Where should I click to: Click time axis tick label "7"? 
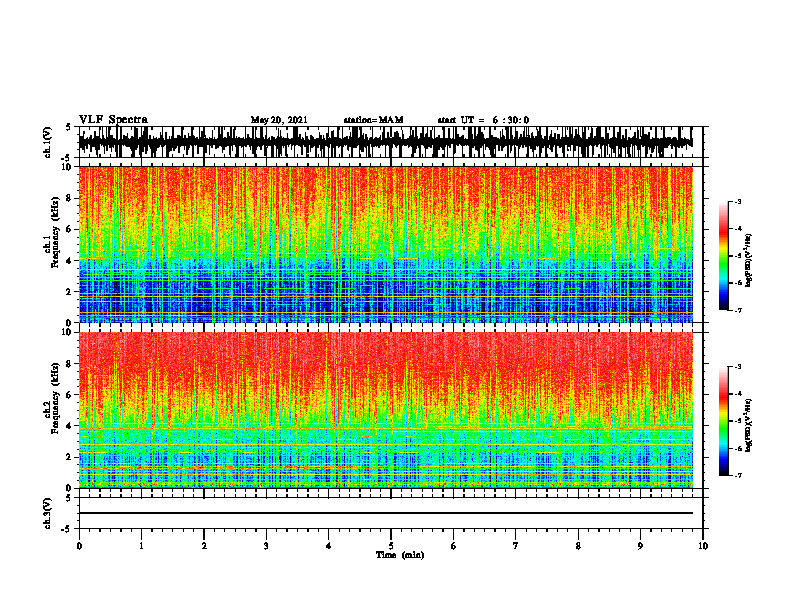tap(516, 546)
